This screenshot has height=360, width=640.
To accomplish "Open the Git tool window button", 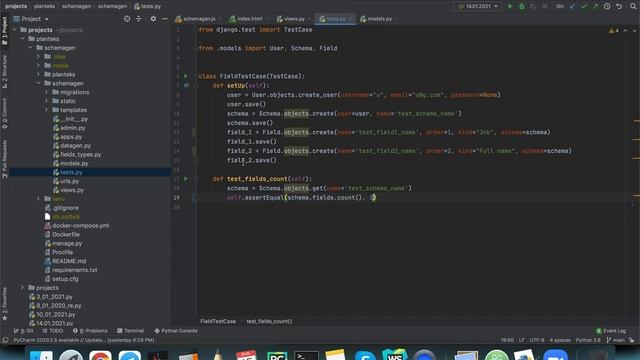I will (23, 331).
